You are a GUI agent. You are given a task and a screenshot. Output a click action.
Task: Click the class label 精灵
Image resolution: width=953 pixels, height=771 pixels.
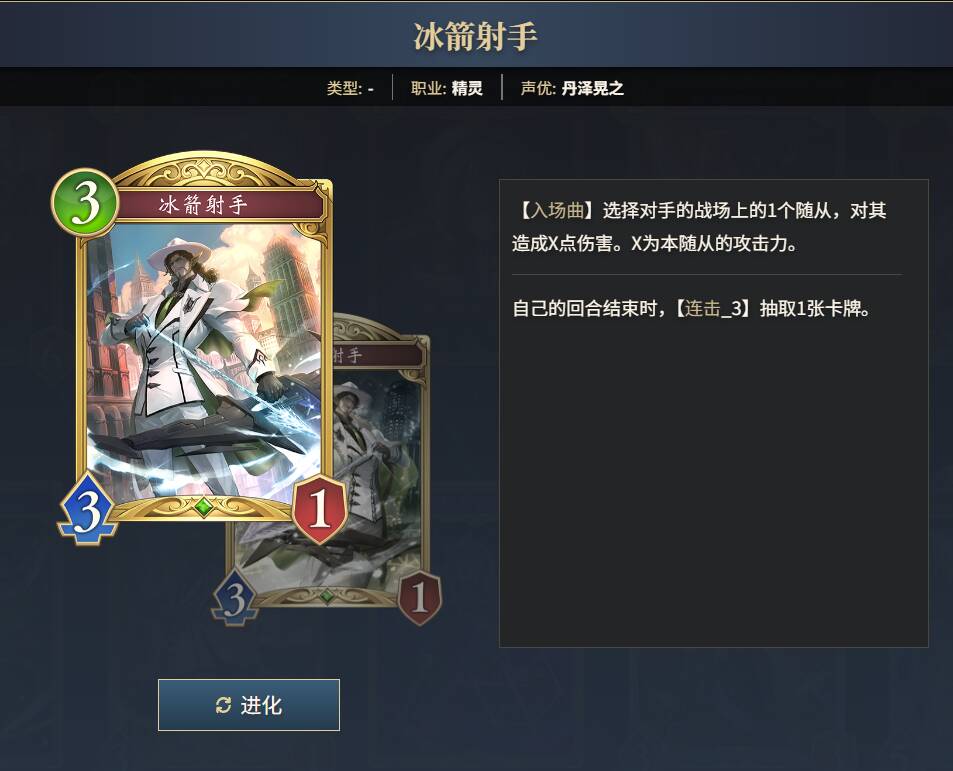pyautogui.click(x=467, y=88)
